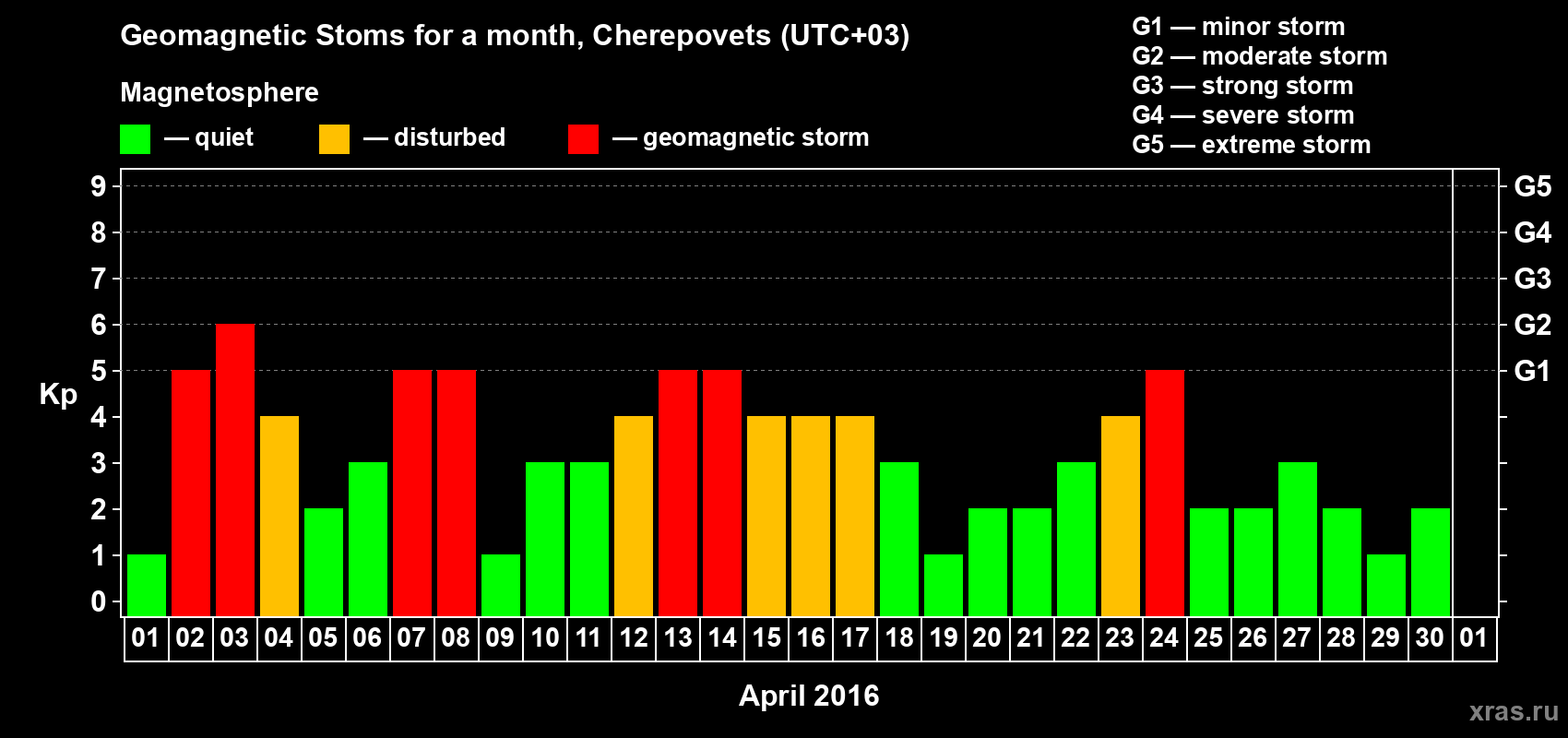Select the red bar for April 14

click(x=722, y=494)
